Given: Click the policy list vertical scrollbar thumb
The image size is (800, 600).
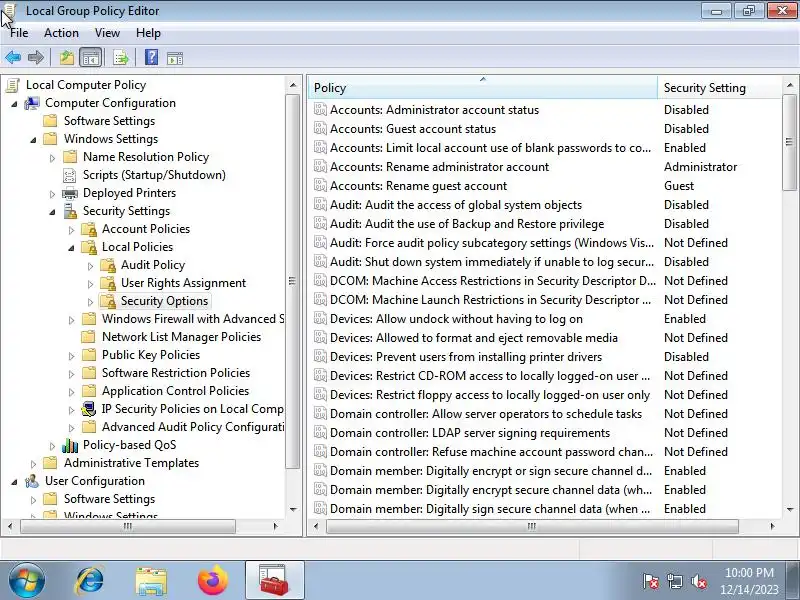Looking at the screenshot, I should point(789,142).
